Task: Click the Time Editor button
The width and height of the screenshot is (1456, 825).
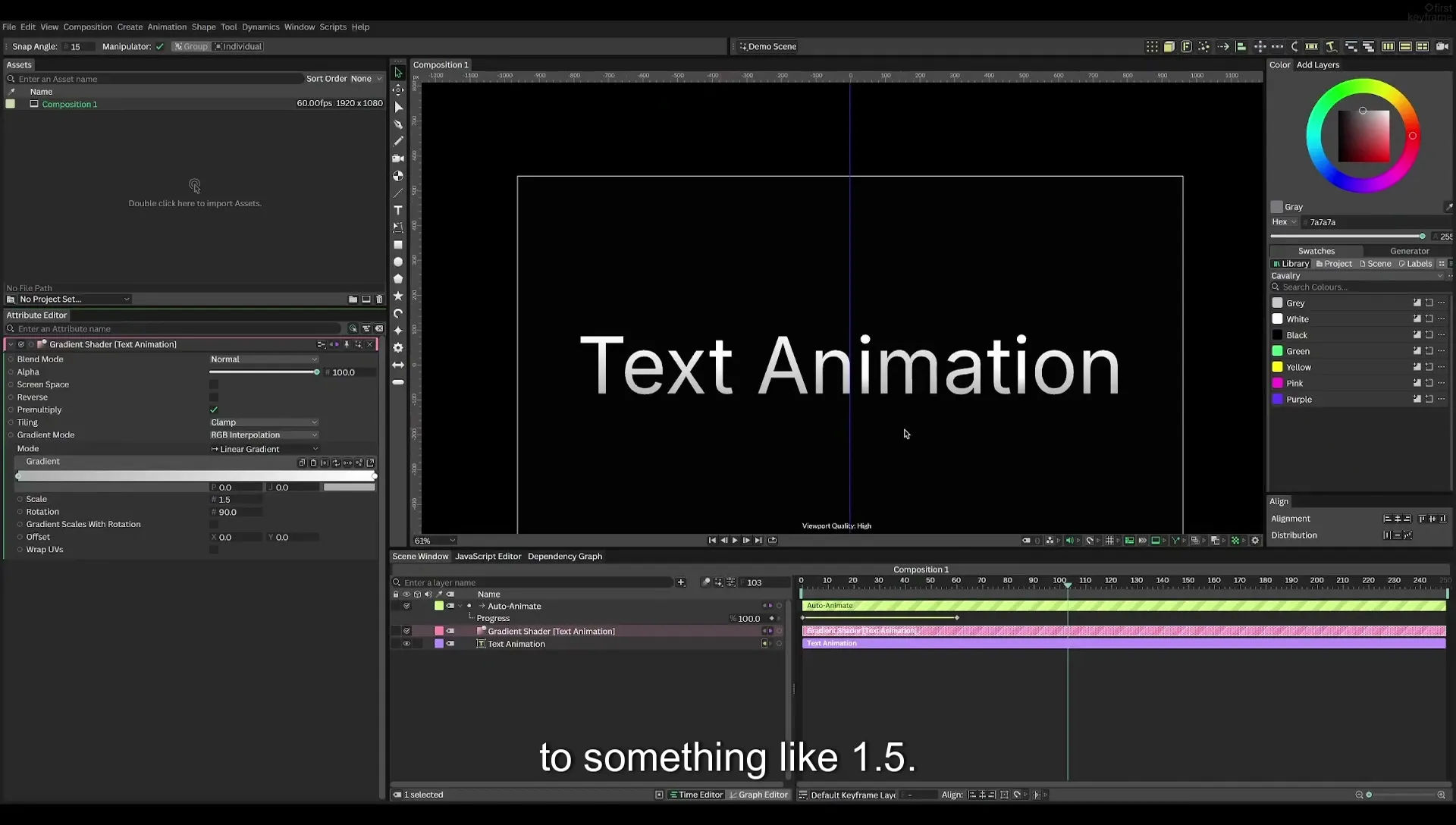Action: (x=695, y=795)
